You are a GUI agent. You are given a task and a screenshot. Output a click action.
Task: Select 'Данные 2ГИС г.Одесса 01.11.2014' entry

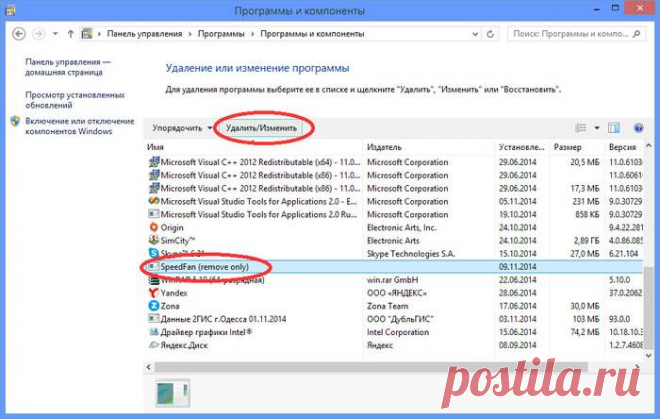click(223, 319)
